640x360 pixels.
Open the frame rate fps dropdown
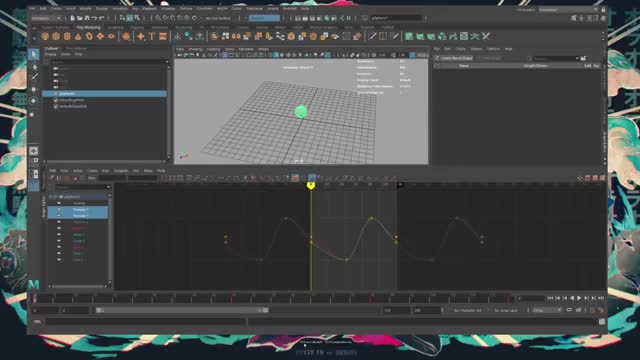[547, 310]
